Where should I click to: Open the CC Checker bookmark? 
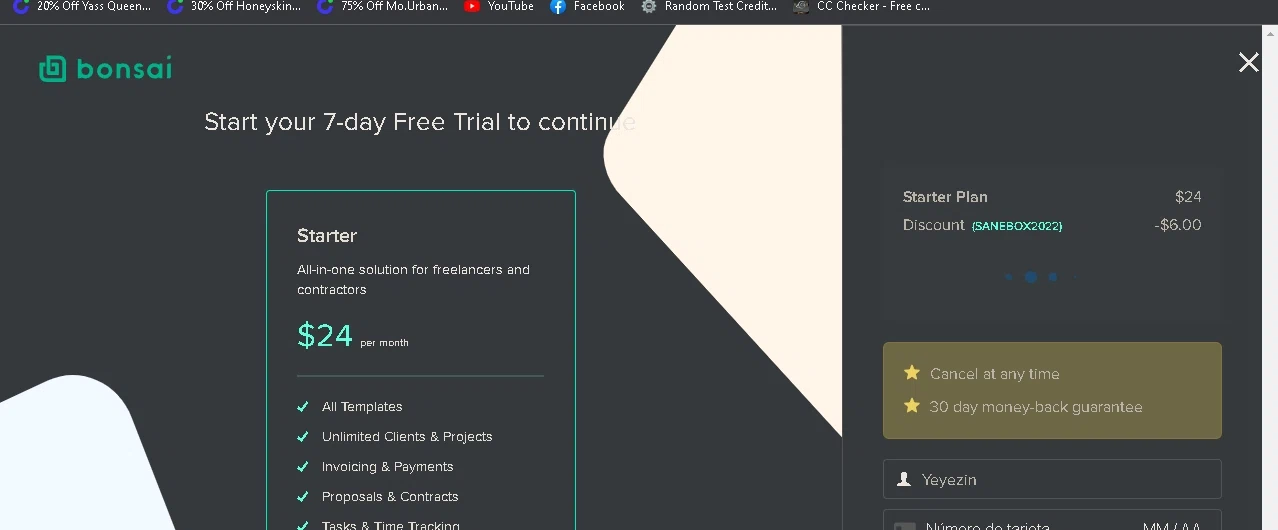(861, 6)
